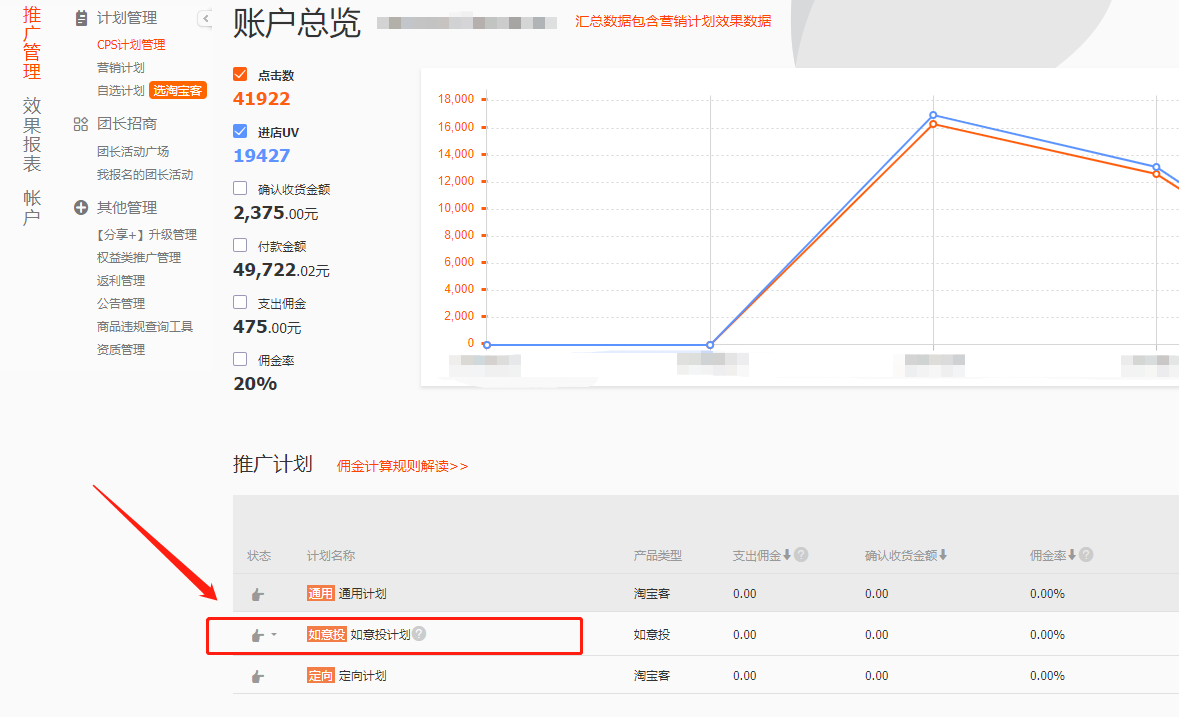Click the 定向 orange tag badge
Viewport: 1179px width, 717px height.
click(320, 675)
